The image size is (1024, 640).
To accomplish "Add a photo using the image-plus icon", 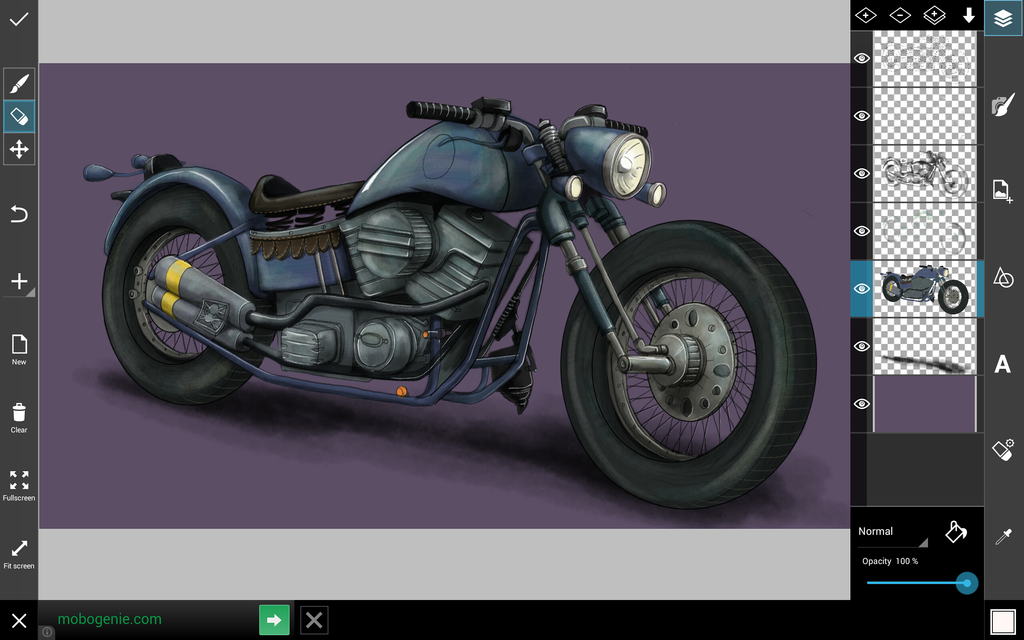I will point(1003,191).
